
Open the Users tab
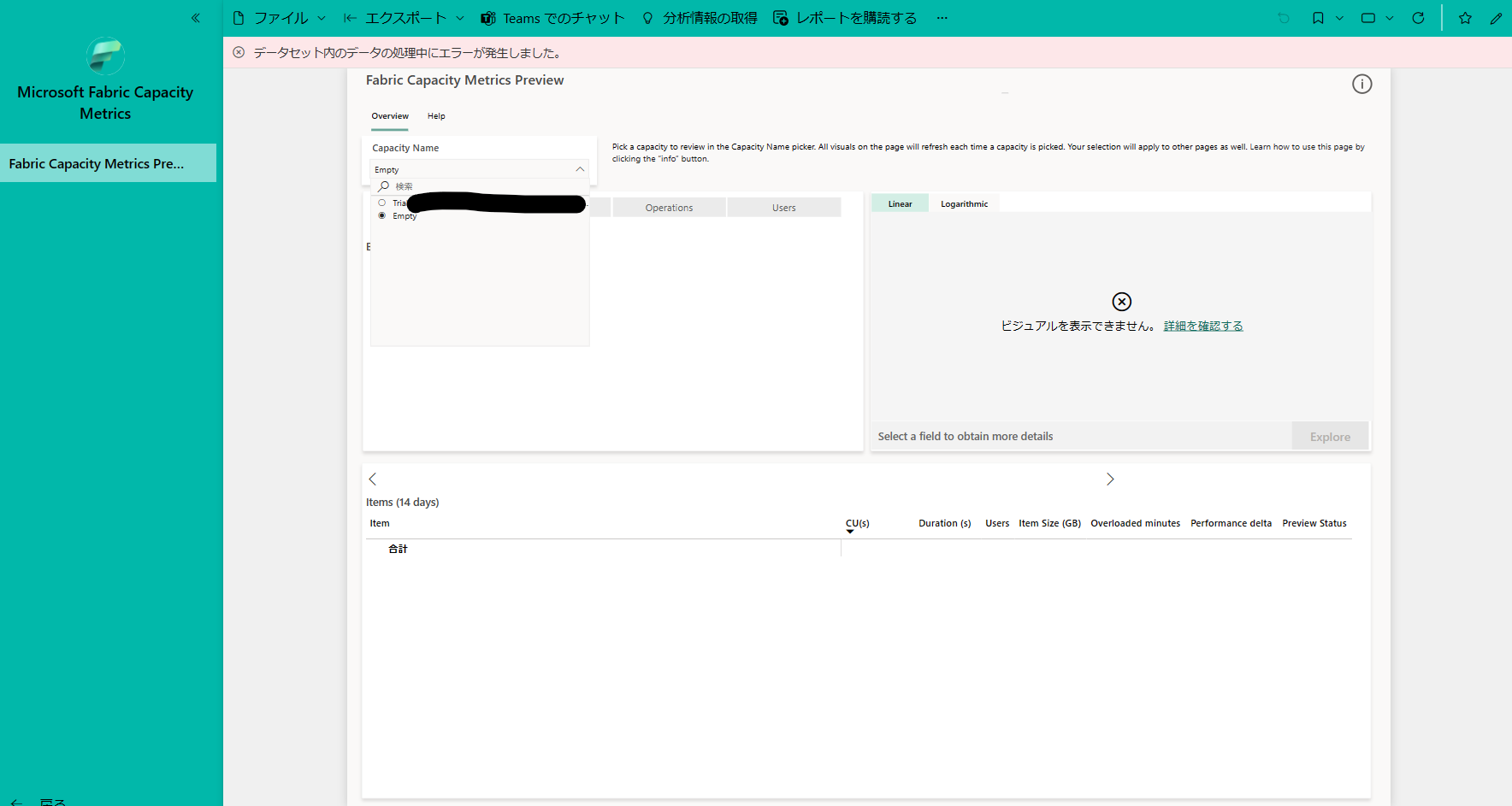[x=783, y=207]
